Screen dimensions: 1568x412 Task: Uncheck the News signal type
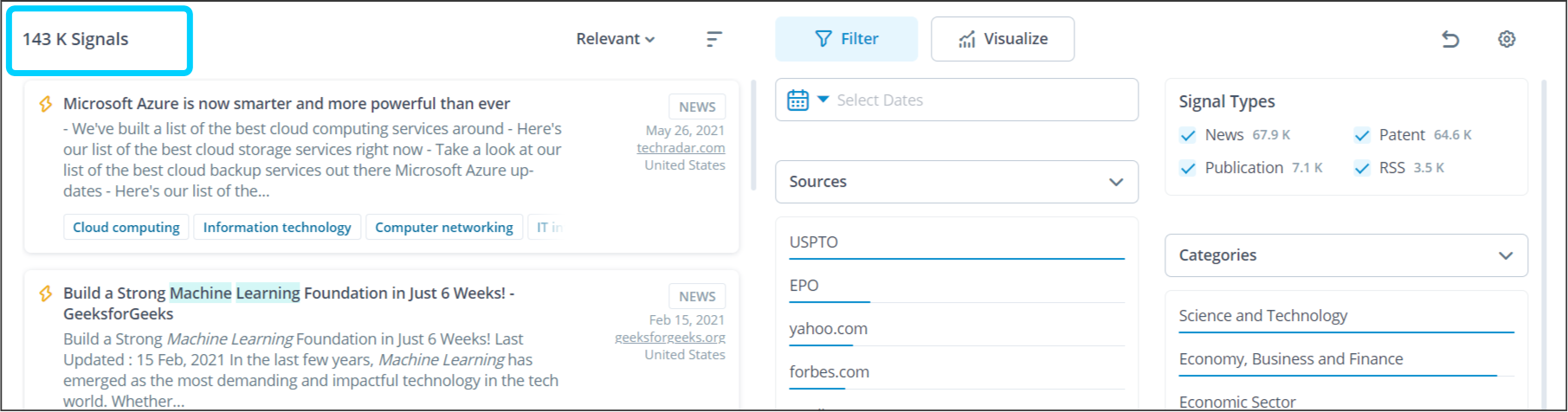point(1188,135)
